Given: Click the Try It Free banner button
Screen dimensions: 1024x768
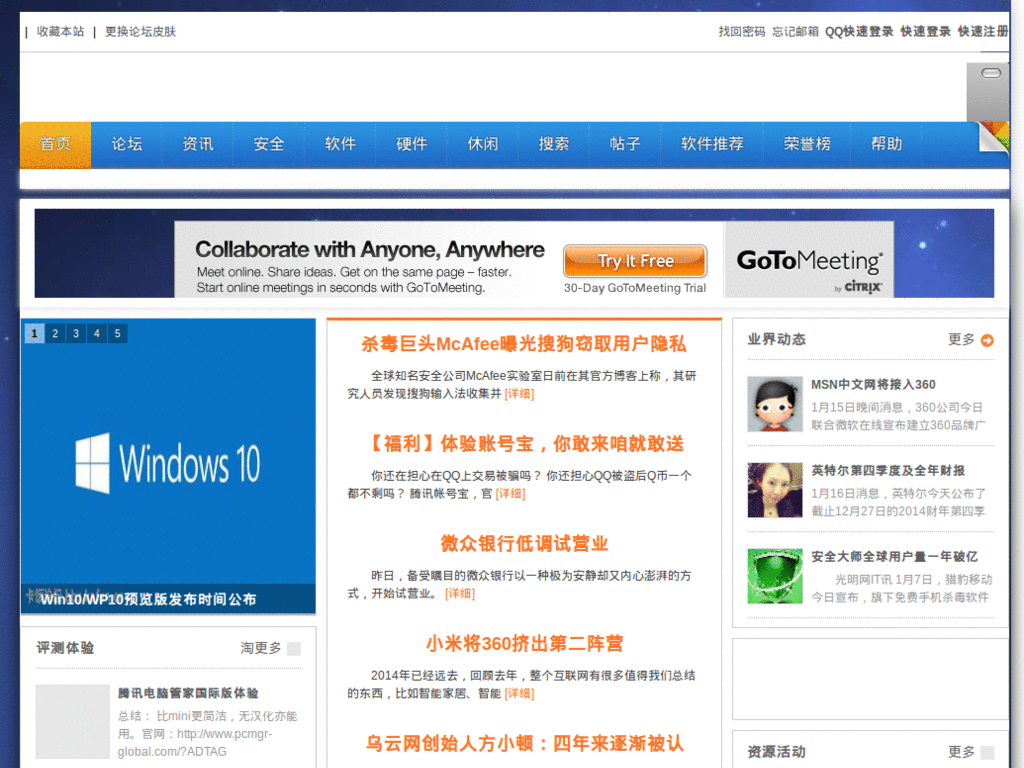Looking at the screenshot, I should (x=635, y=261).
